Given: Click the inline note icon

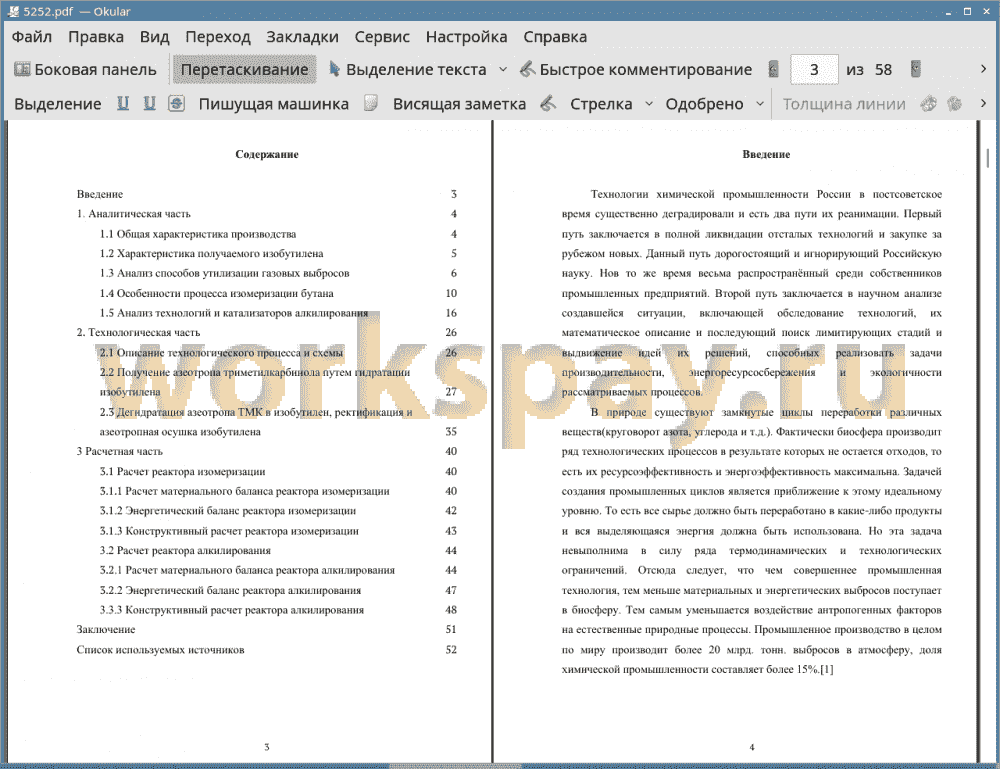Looking at the screenshot, I should pyautogui.click(x=371, y=103).
